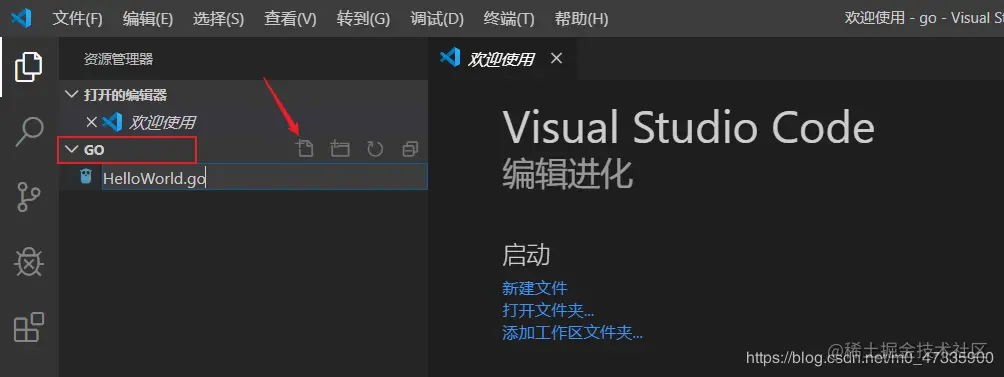This screenshot has width=1004, height=377.
Task: Click the 资源管理器 panel title
Action: pyautogui.click(x=118, y=60)
